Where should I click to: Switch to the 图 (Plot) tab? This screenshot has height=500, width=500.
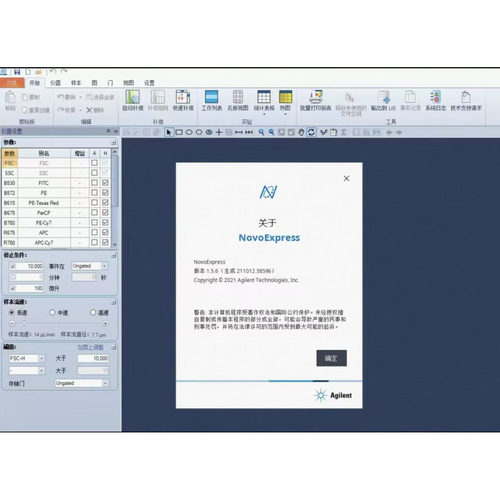[x=94, y=83]
